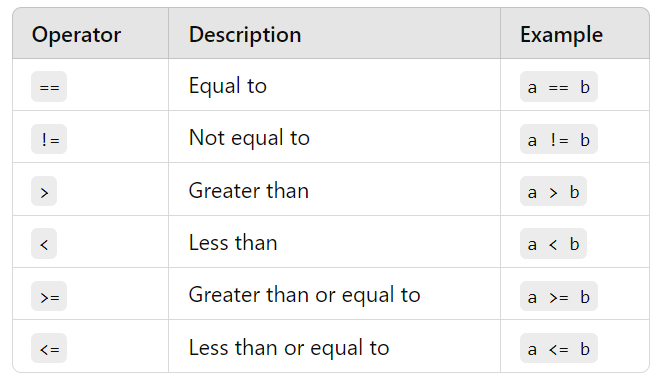Select the 'Not equal to' description
Image resolution: width=661 pixels, height=379 pixels.
coord(249,138)
